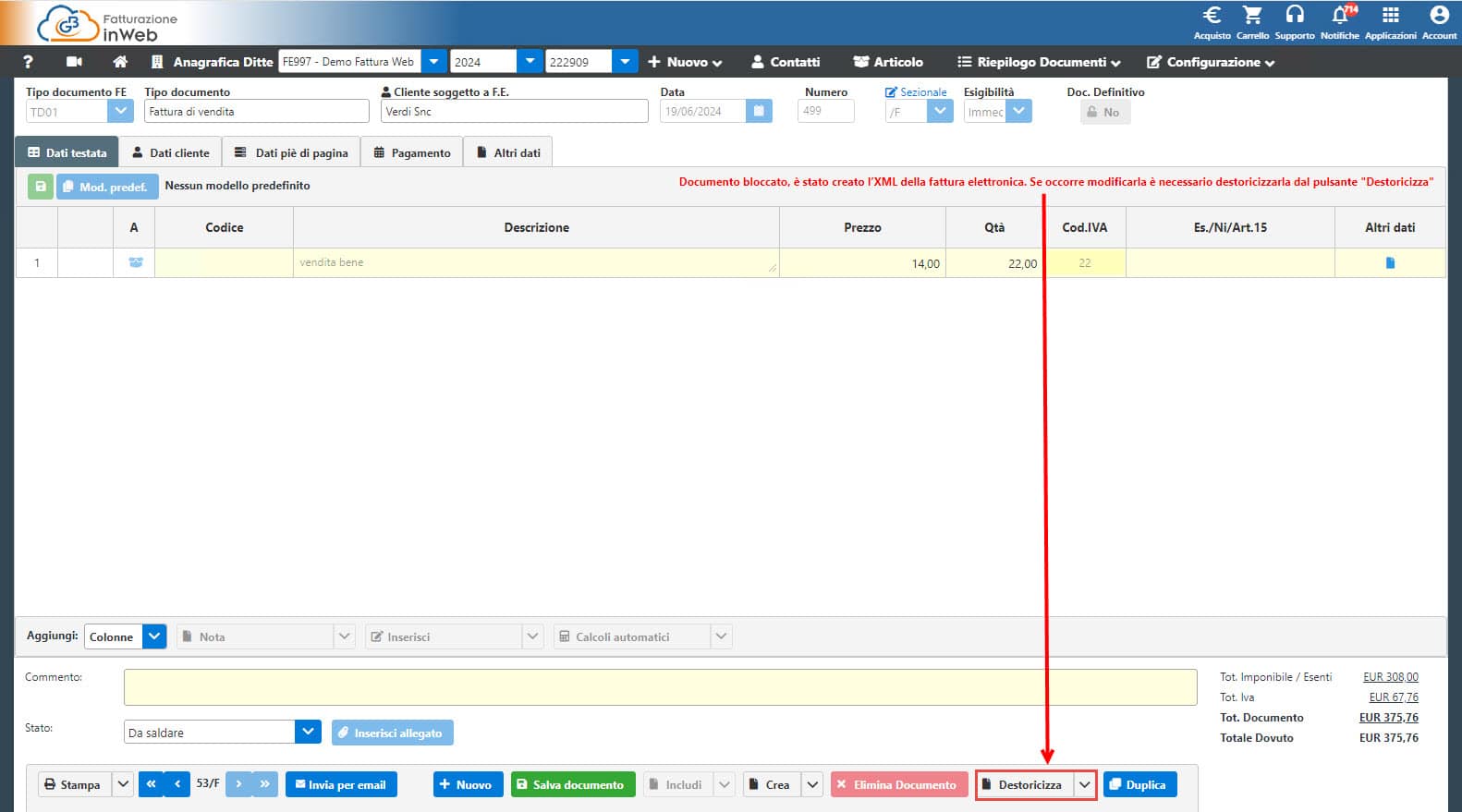This screenshot has width=1462, height=812.
Task: Click the Destoricizza button
Action: click(1024, 784)
